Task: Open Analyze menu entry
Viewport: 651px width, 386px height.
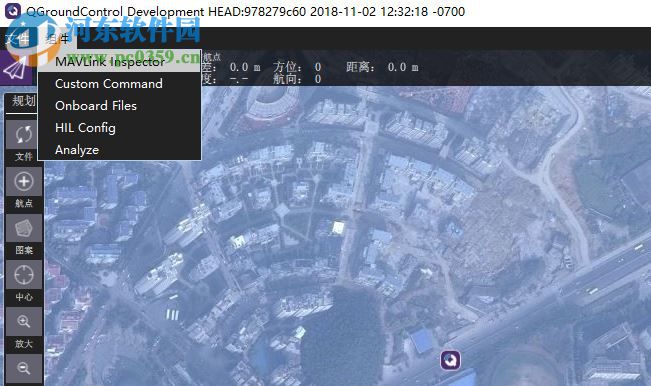Action: [x=119, y=149]
